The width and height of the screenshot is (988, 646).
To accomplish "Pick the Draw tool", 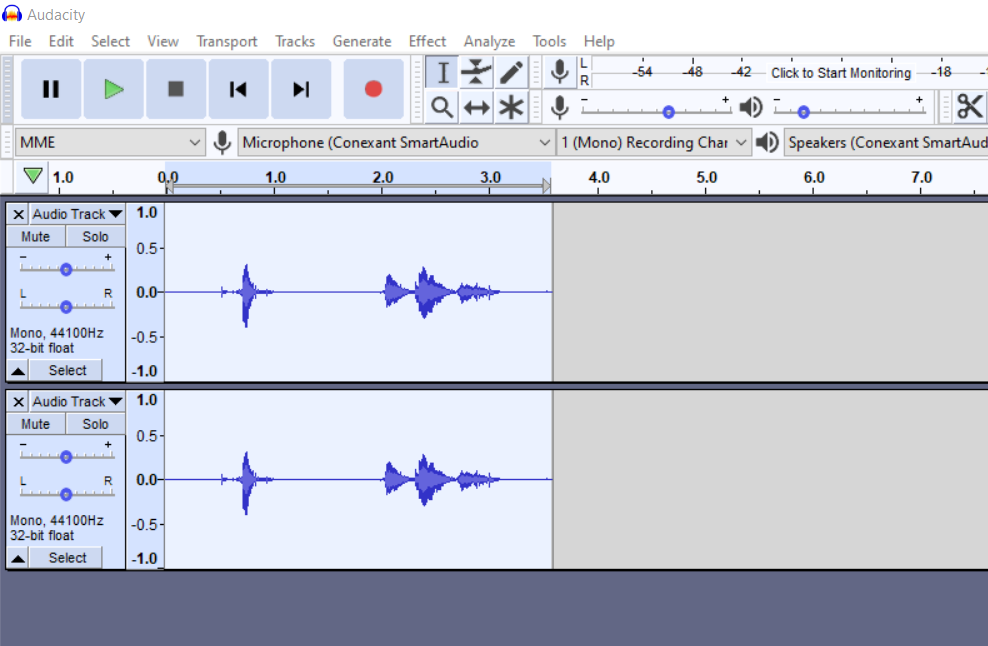I will pyautogui.click(x=510, y=70).
